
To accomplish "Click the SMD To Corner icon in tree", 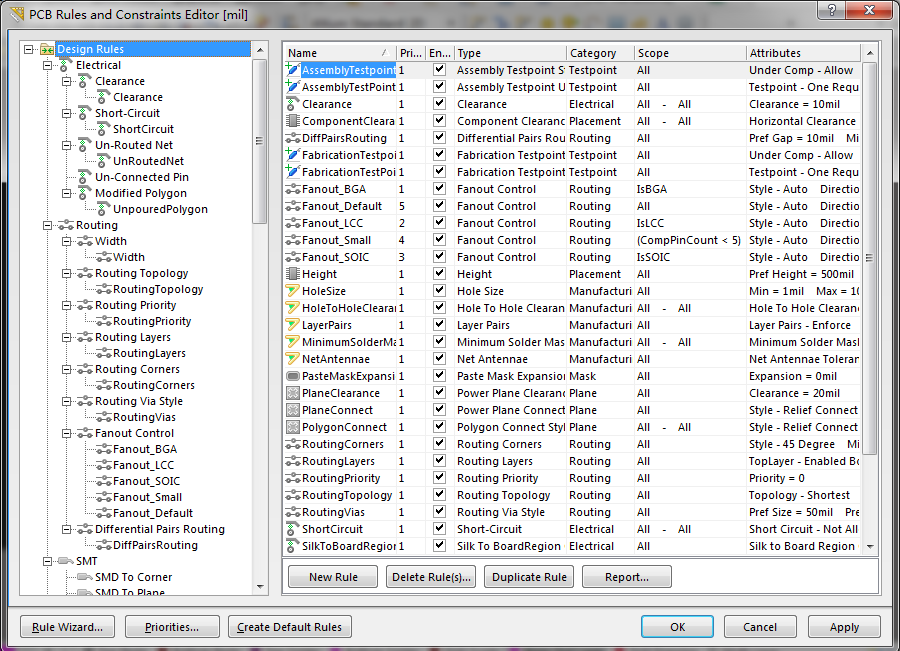I will pos(84,577).
